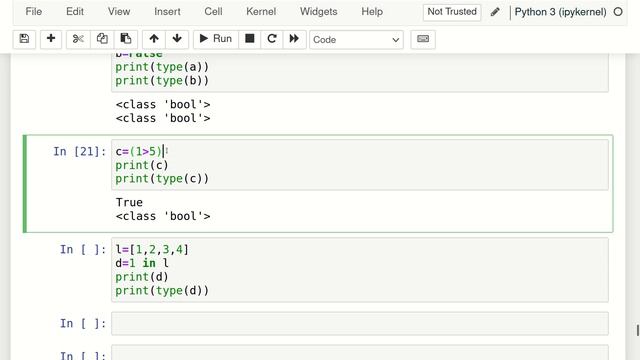Click the print(type(b)) line in top cell

tap(162, 80)
